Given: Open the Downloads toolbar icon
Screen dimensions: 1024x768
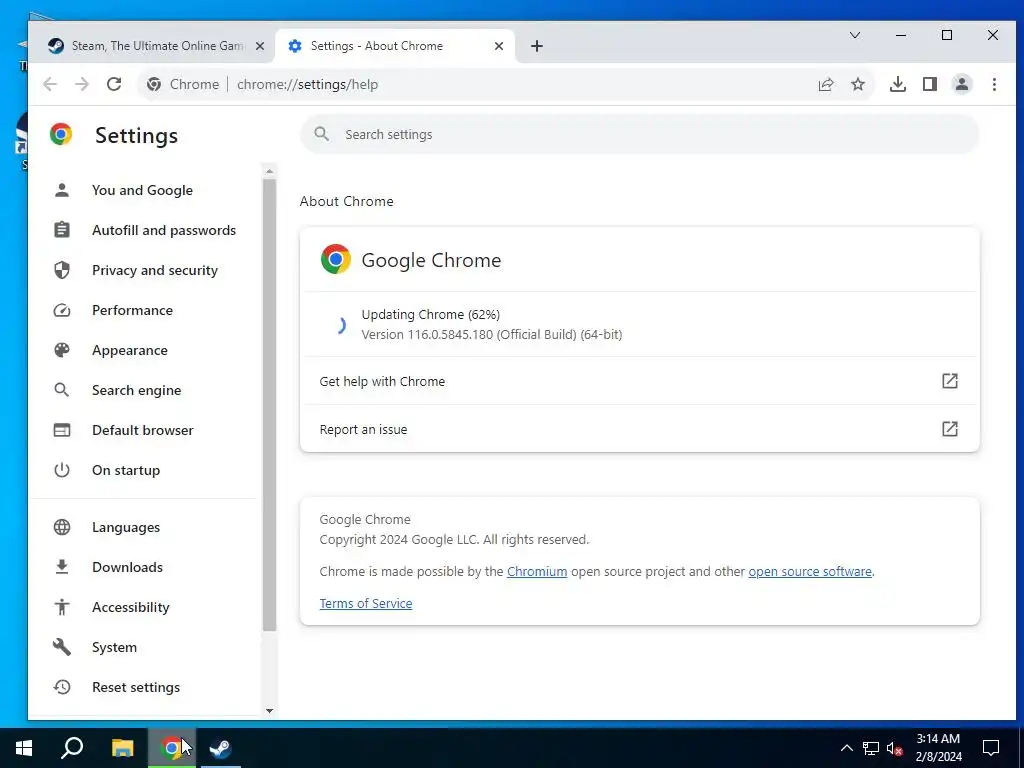Looking at the screenshot, I should [x=897, y=84].
